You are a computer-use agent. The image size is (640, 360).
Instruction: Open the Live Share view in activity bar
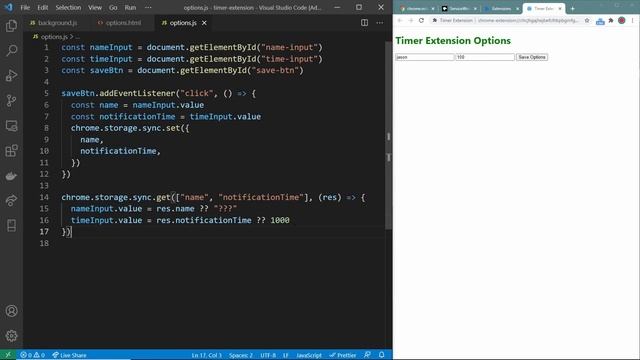(11, 200)
